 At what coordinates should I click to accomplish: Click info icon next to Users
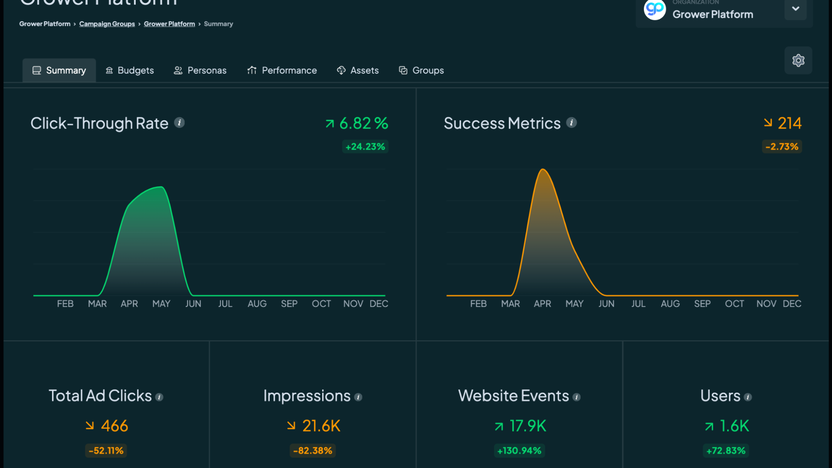click(748, 397)
